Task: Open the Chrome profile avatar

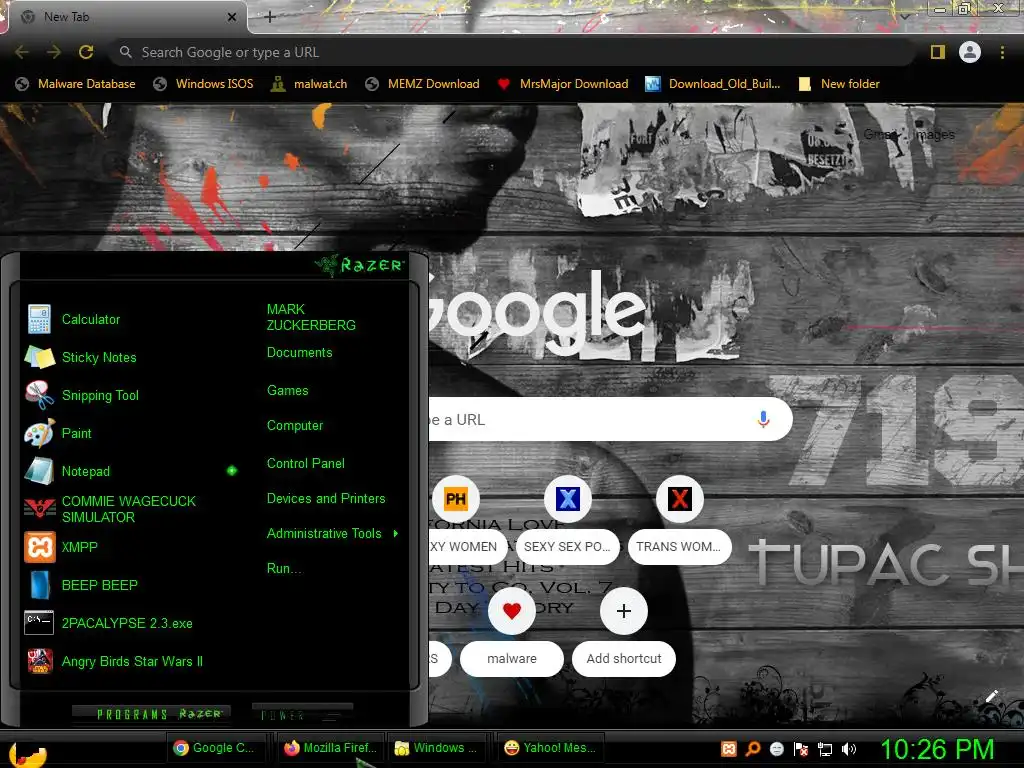Action: [x=970, y=52]
